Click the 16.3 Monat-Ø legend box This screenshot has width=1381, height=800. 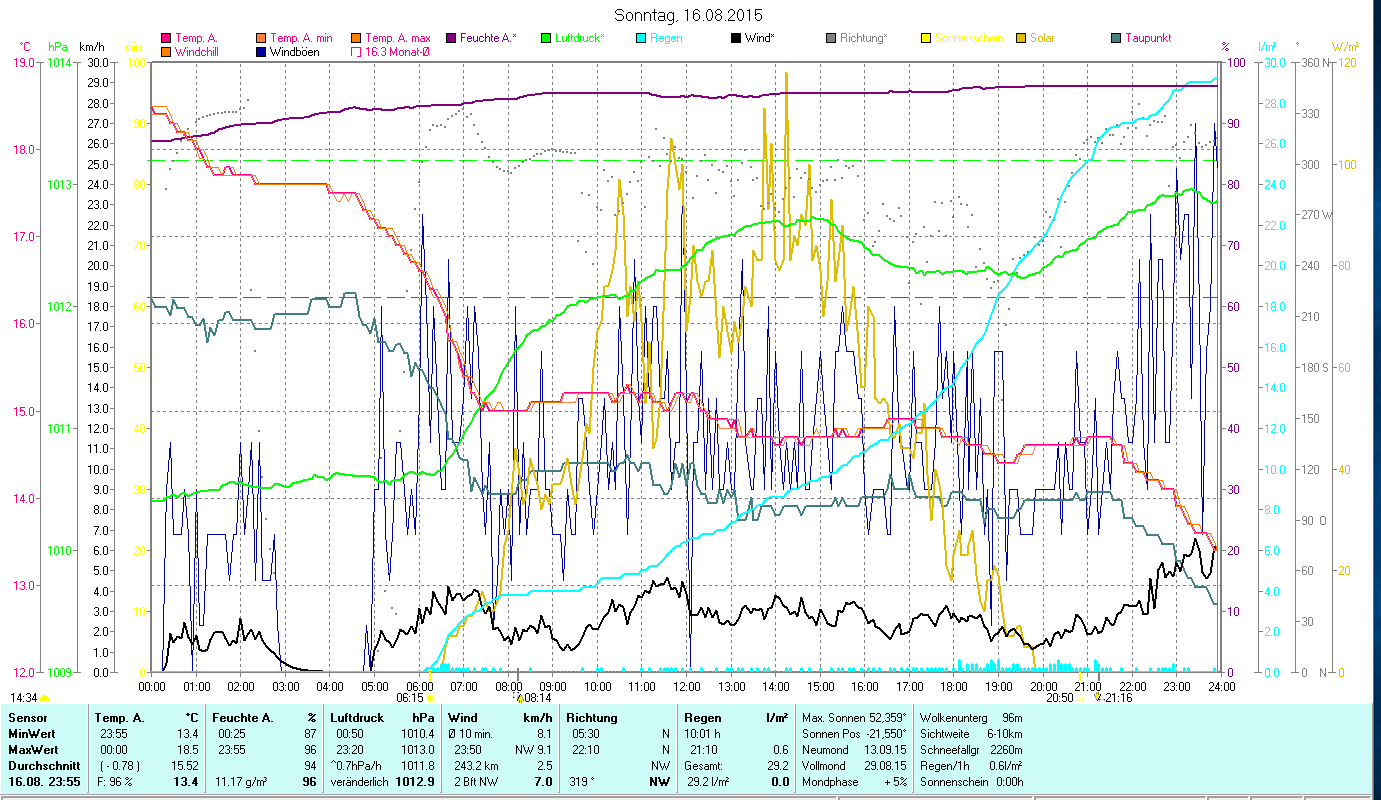pyautogui.click(x=357, y=52)
